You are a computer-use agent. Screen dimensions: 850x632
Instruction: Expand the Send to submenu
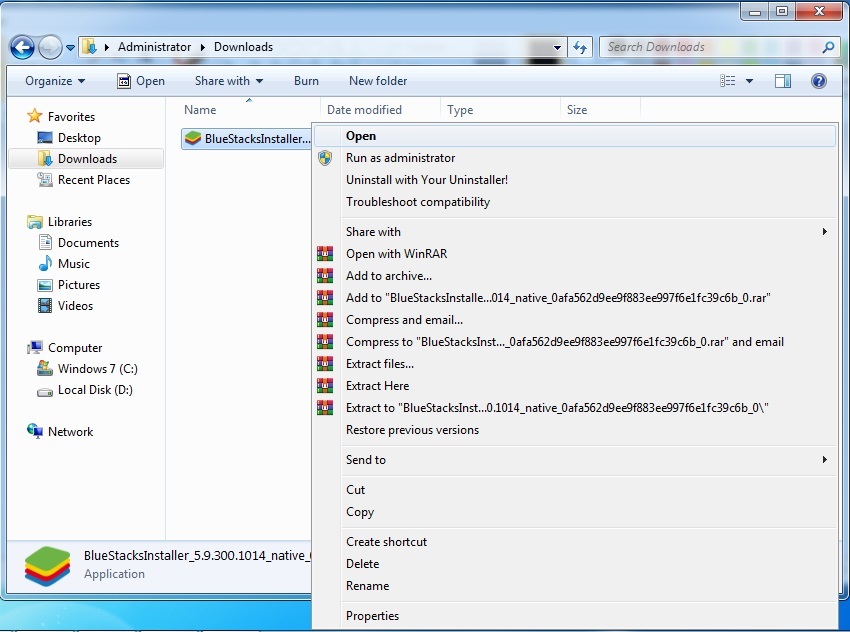pos(366,460)
